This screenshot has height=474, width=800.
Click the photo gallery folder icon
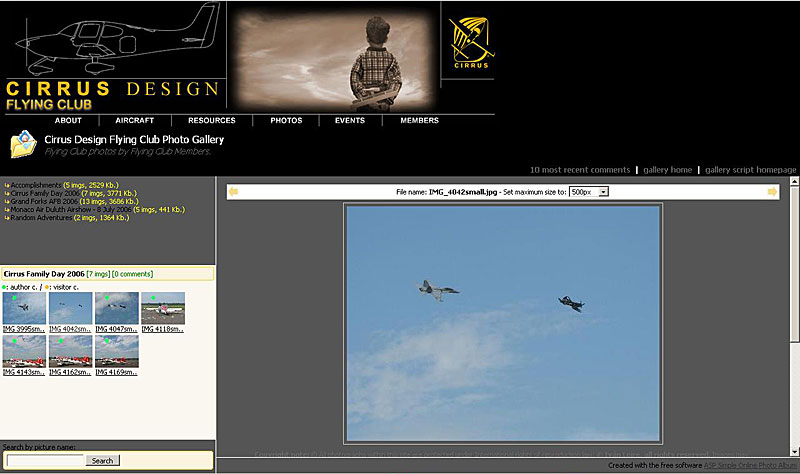[x=23, y=144]
